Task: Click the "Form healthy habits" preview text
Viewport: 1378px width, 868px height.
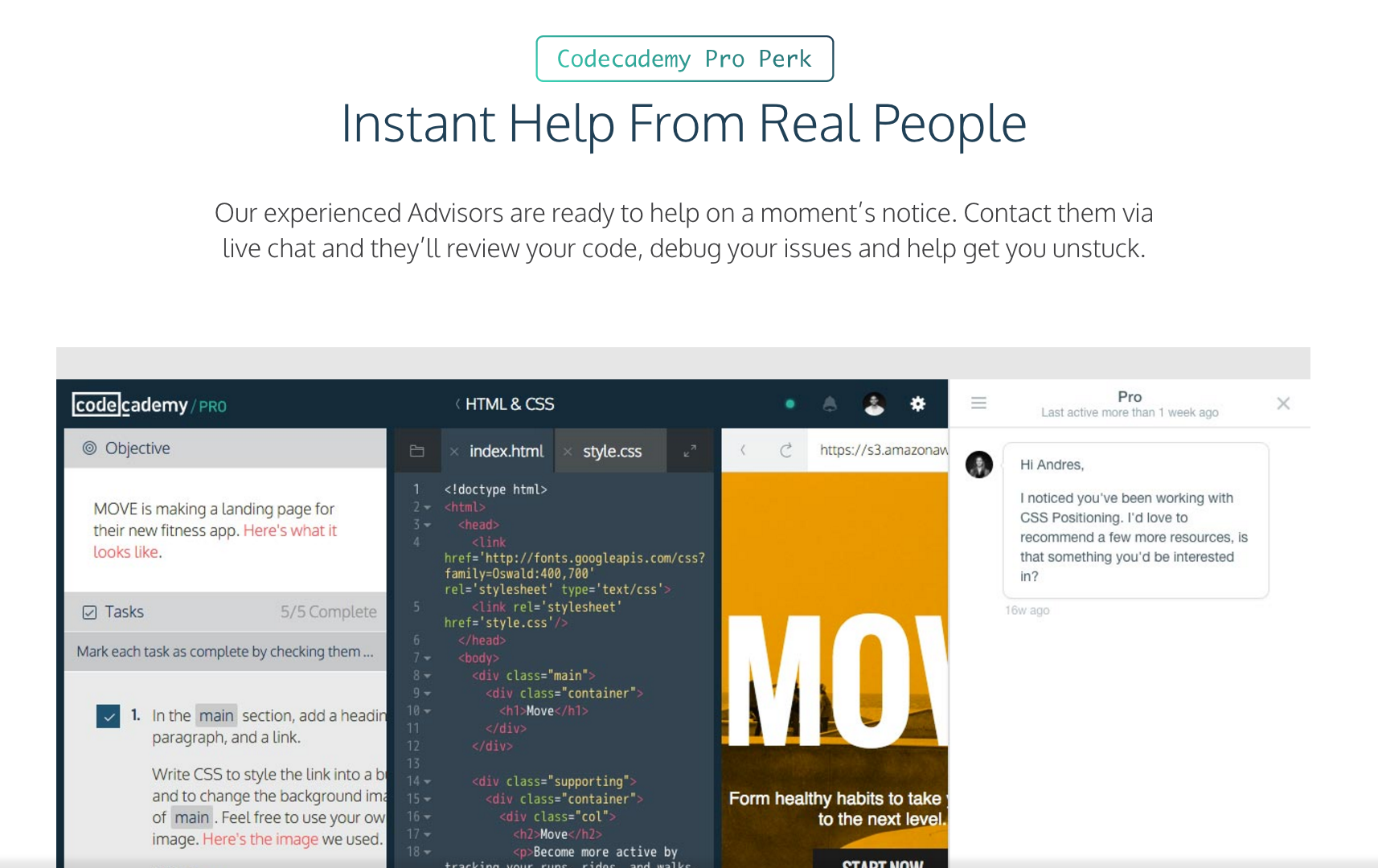Action: tap(836, 809)
